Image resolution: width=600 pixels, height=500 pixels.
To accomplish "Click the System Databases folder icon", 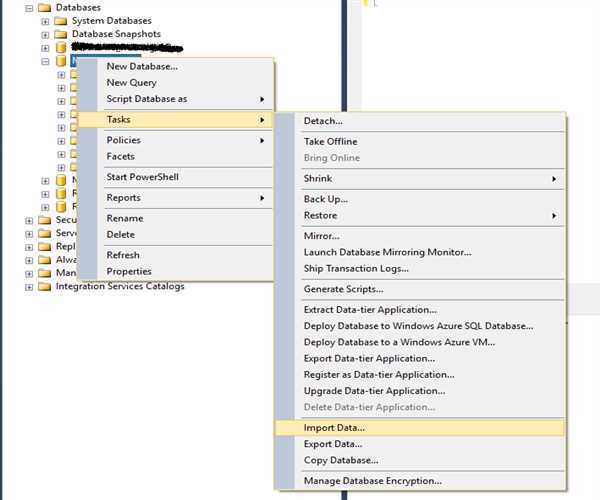I will (61, 21).
